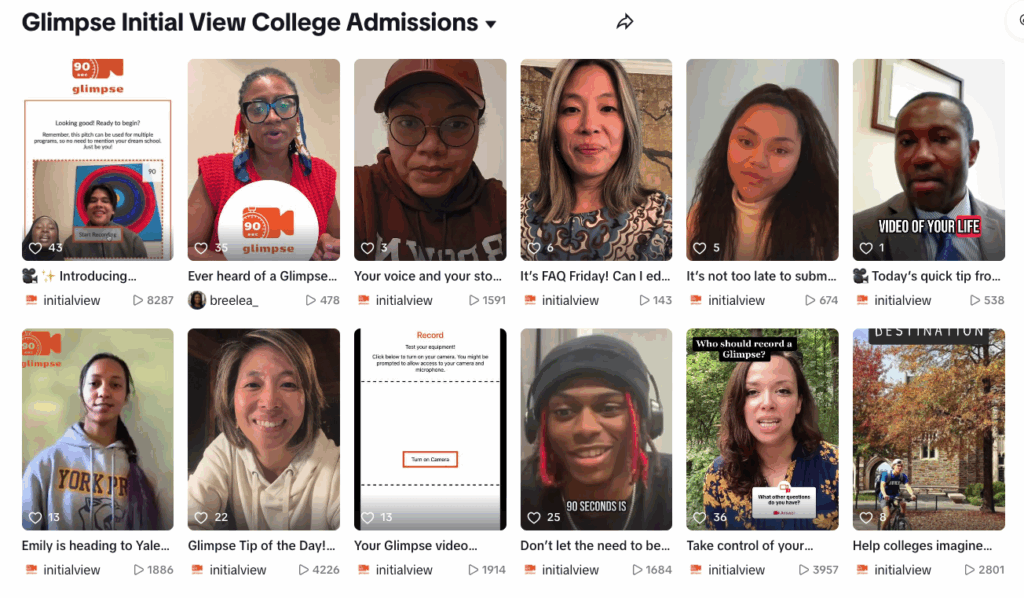Like the 'Take control of your...' video
This screenshot has height=598, width=1024.
[700, 517]
